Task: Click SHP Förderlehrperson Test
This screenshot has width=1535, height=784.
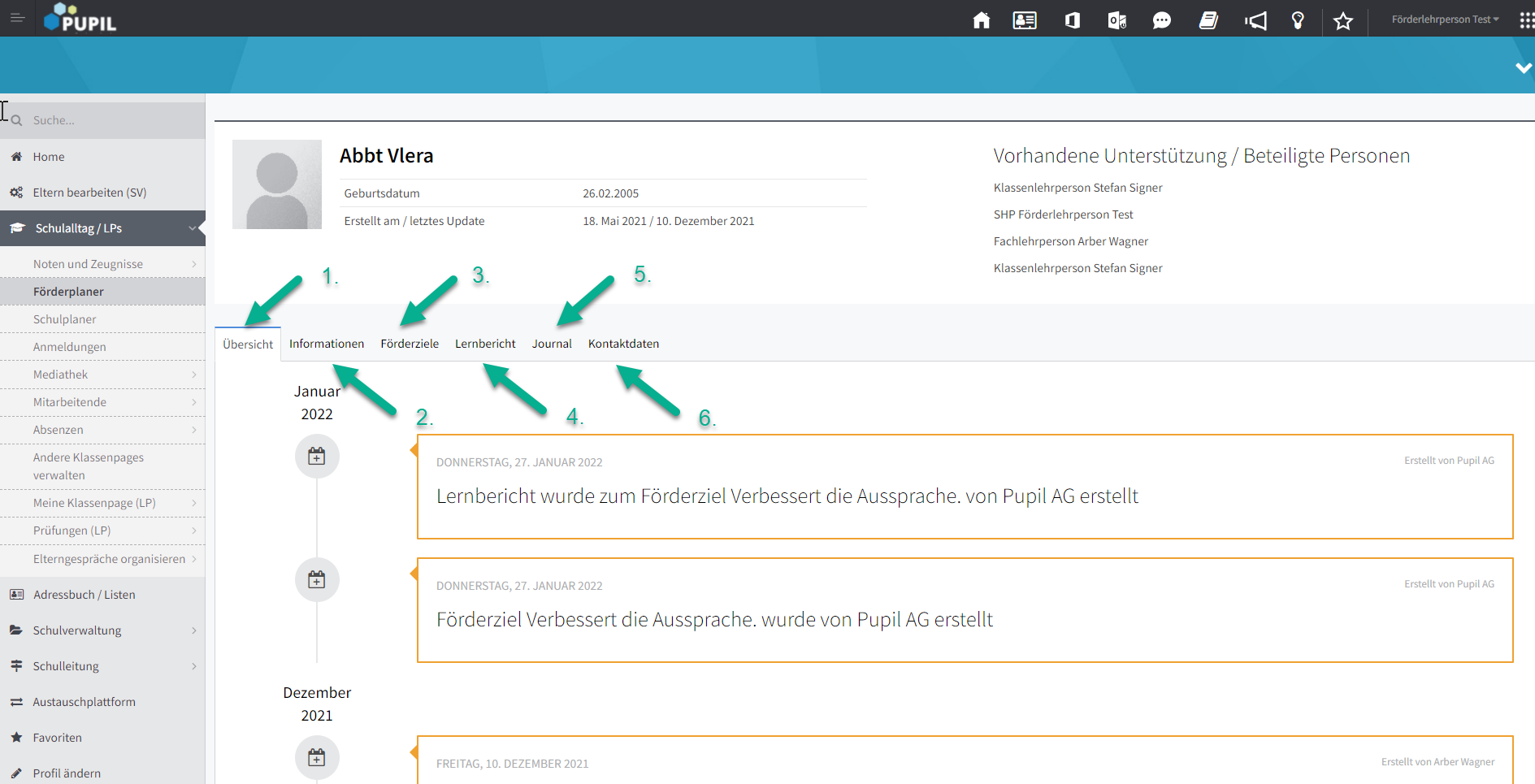Action: click(x=1063, y=214)
